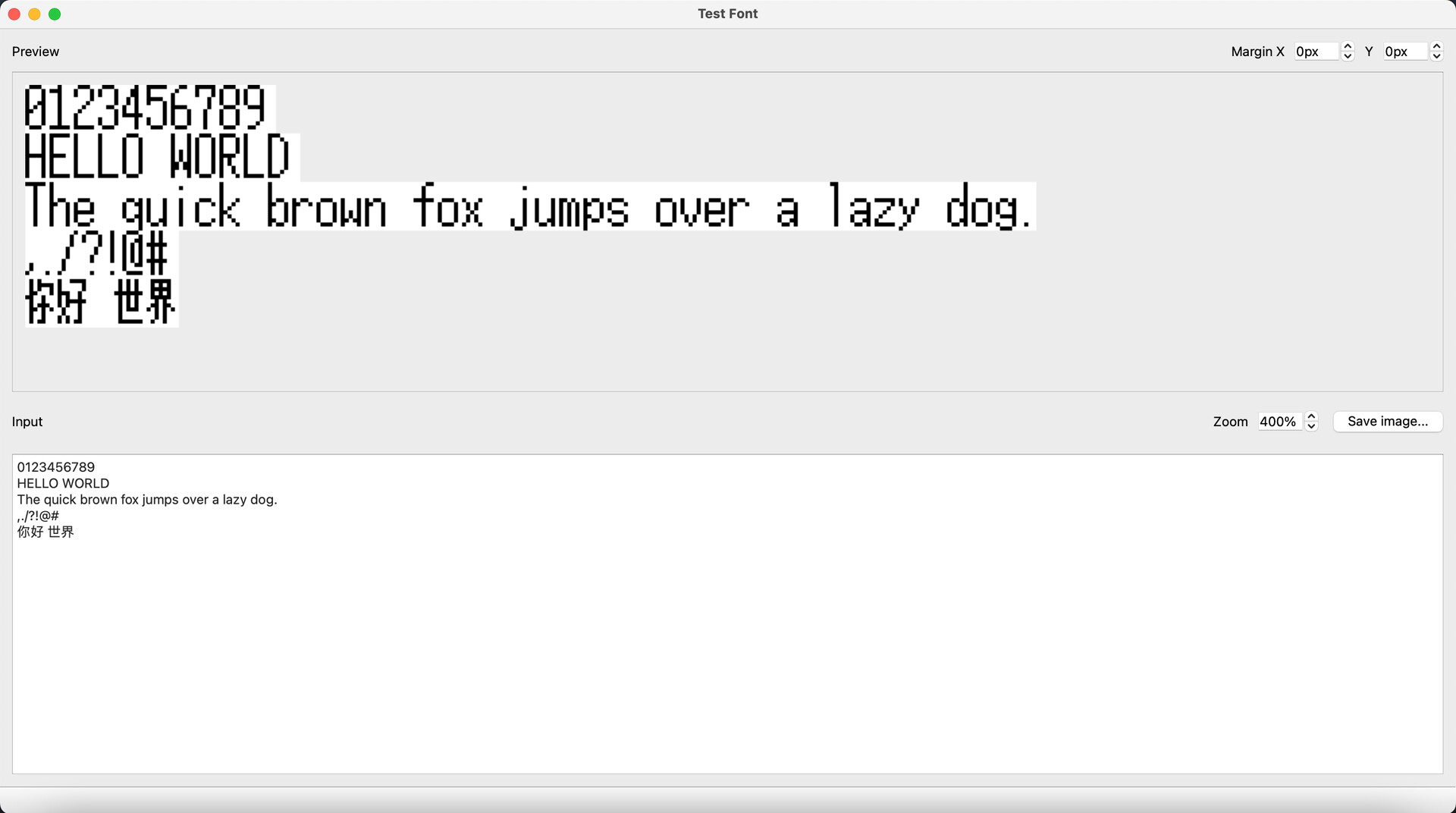Increase the Margin Y value using its stepper
1456x813 pixels.
pyautogui.click(x=1436, y=47)
